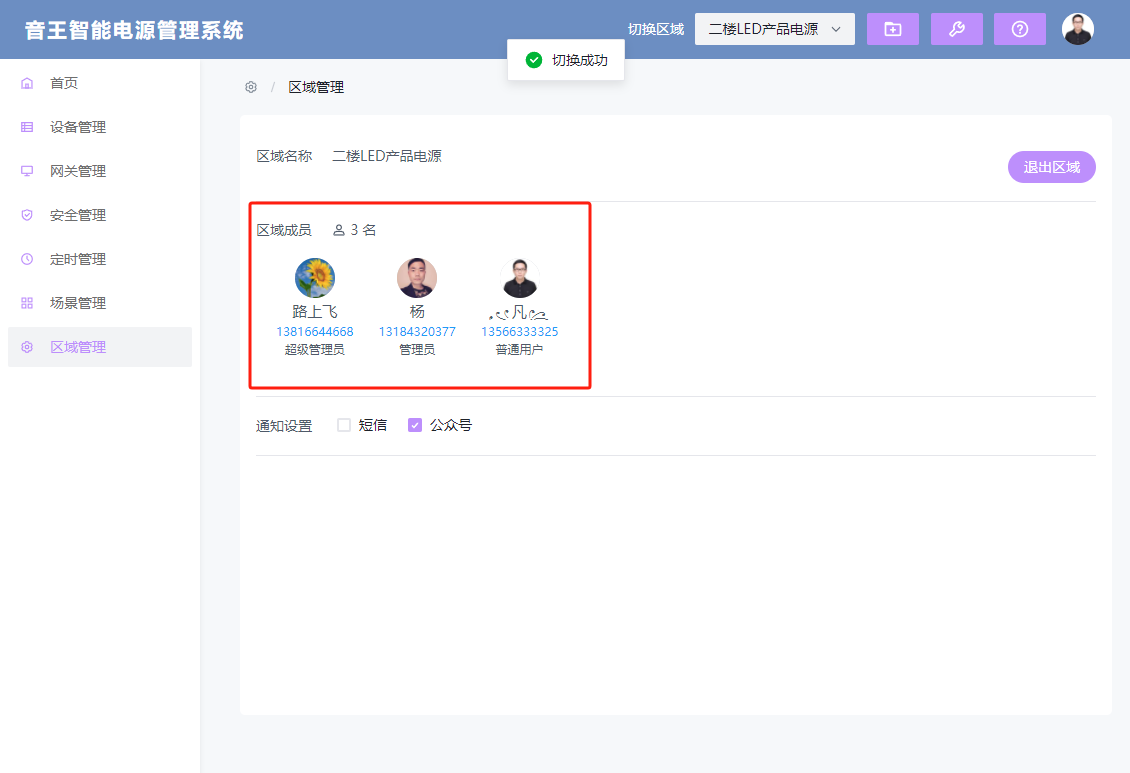Click the avatar of regular user 凡
Image resolution: width=1130 pixels, height=773 pixels.
point(520,278)
